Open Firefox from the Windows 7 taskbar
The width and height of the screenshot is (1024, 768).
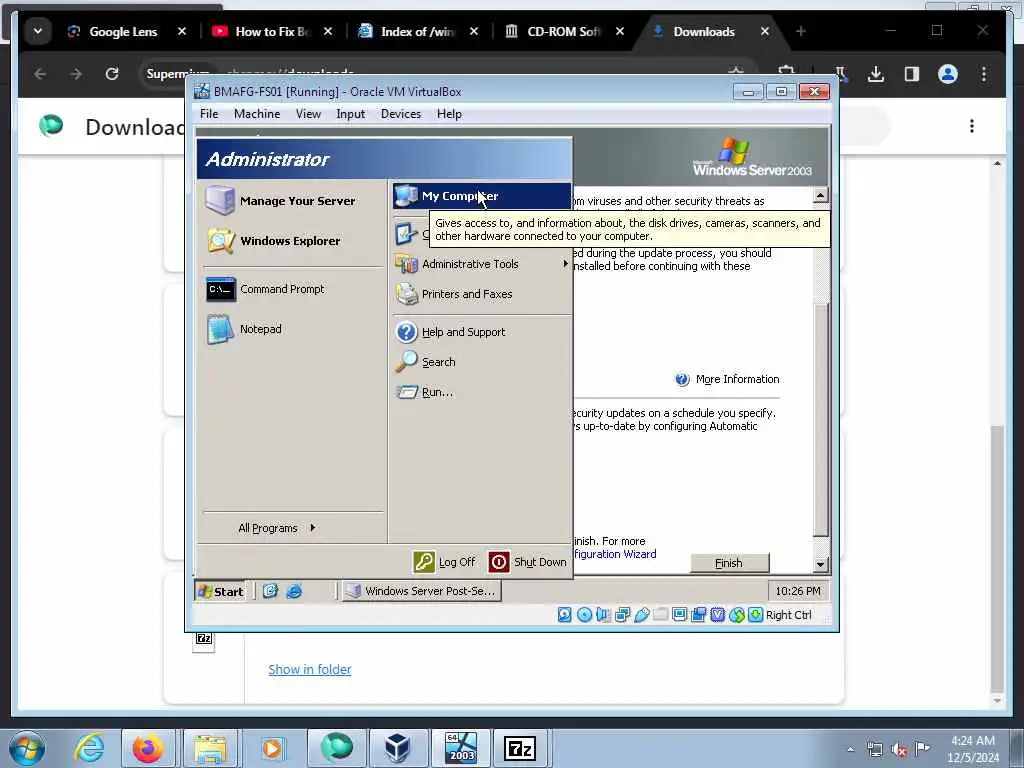coord(148,748)
